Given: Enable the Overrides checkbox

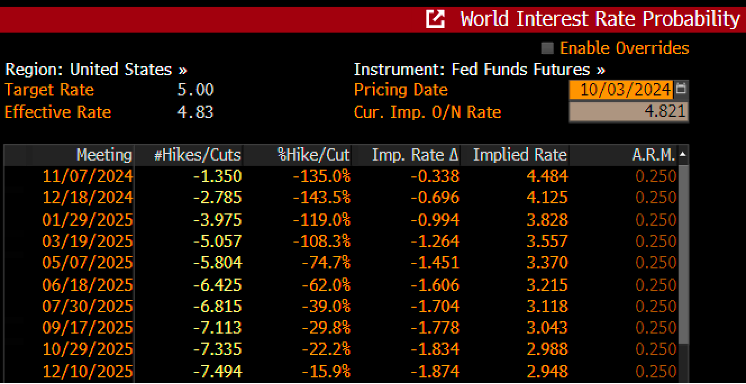Looking at the screenshot, I should [548, 48].
